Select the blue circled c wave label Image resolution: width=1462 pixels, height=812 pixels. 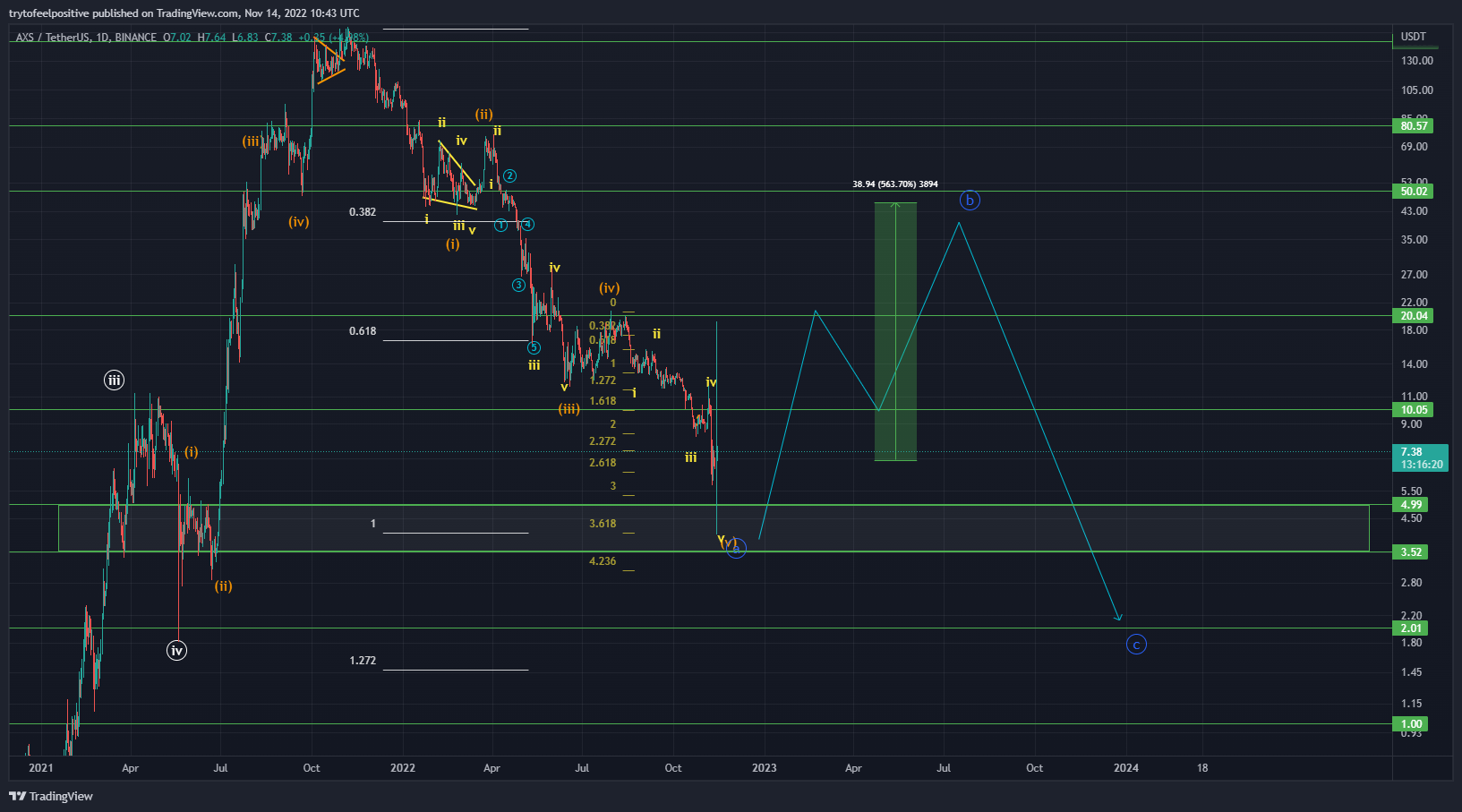pos(1136,644)
